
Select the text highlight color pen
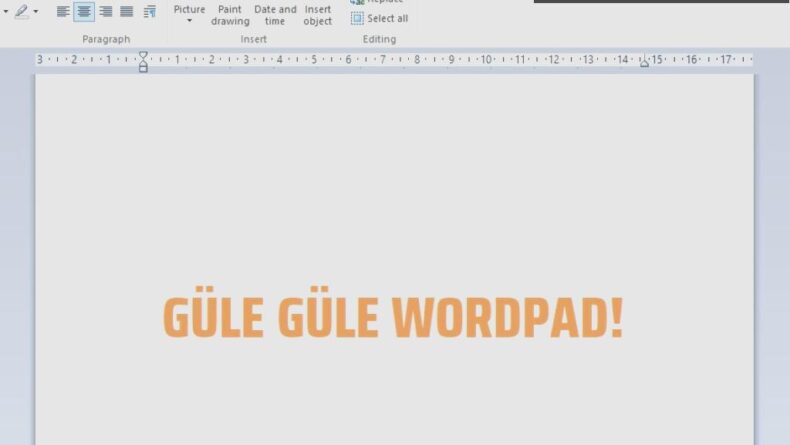[21, 12]
